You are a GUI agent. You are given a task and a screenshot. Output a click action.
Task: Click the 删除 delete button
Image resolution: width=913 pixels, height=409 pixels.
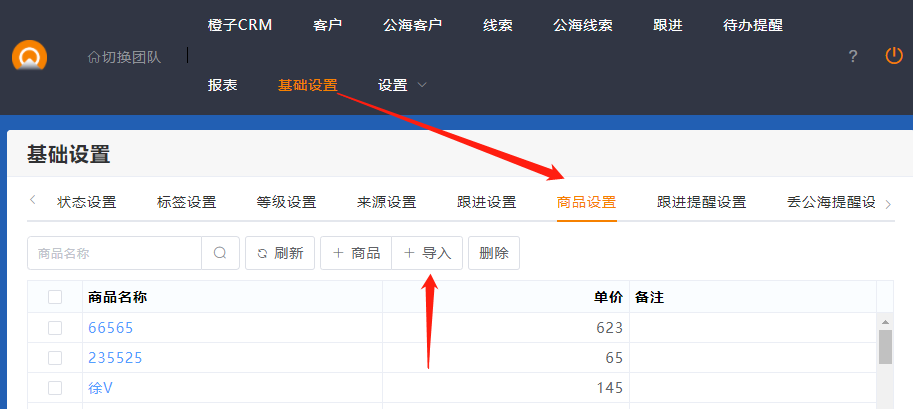coord(494,254)
